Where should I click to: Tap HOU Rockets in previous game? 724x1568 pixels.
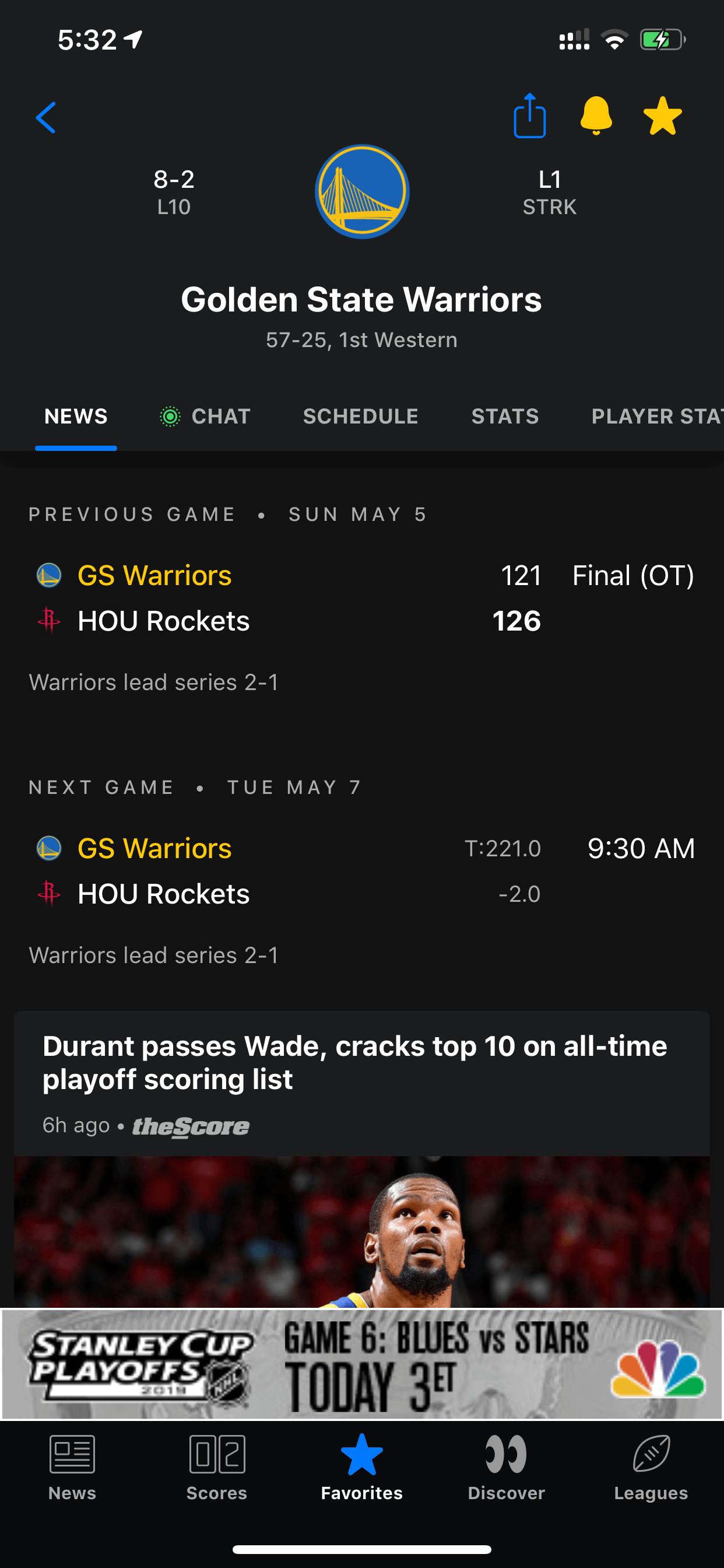163,621
